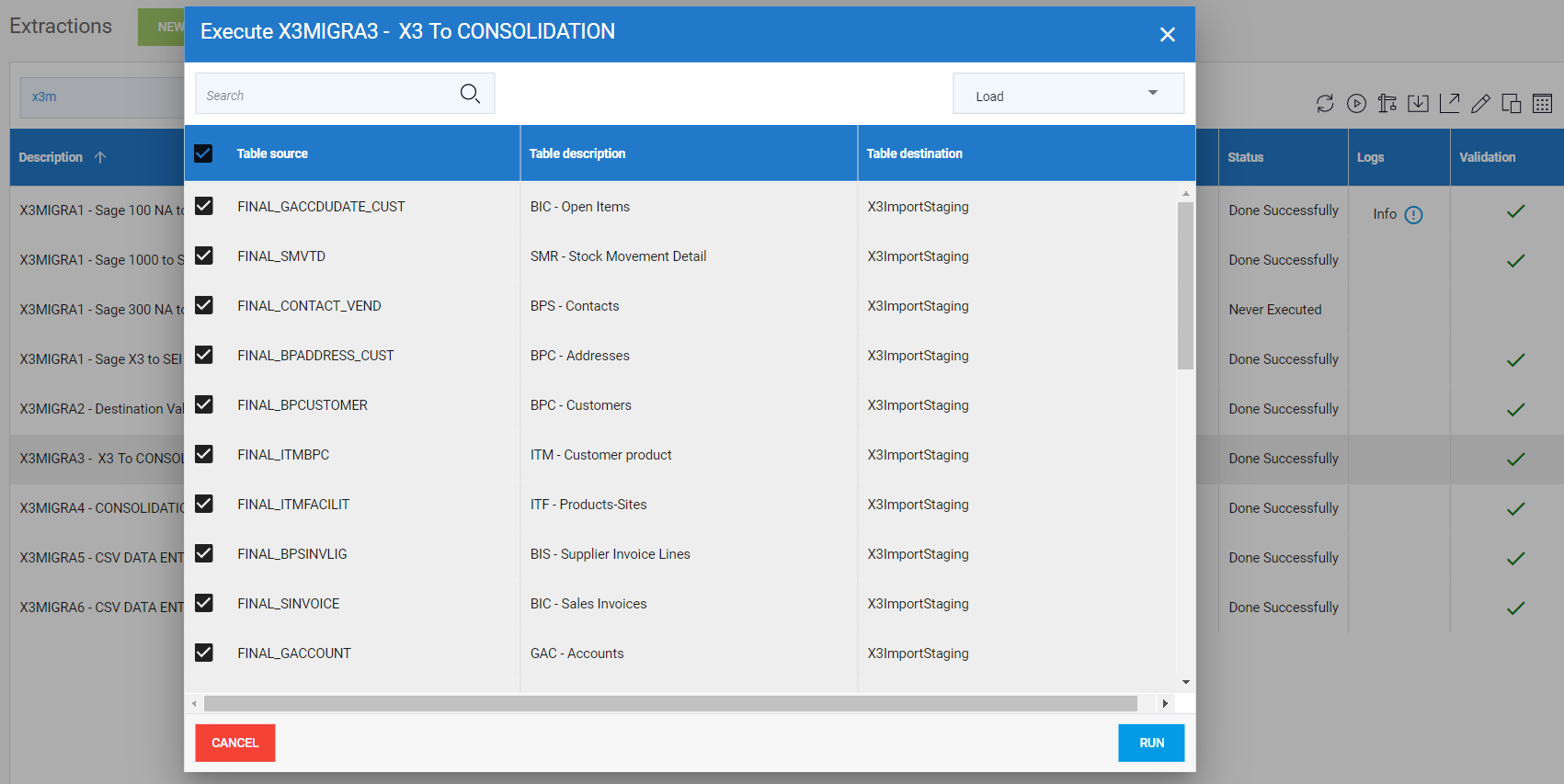
Task: Click the Info log alert icon
Action: click(x=1413, y=215)
